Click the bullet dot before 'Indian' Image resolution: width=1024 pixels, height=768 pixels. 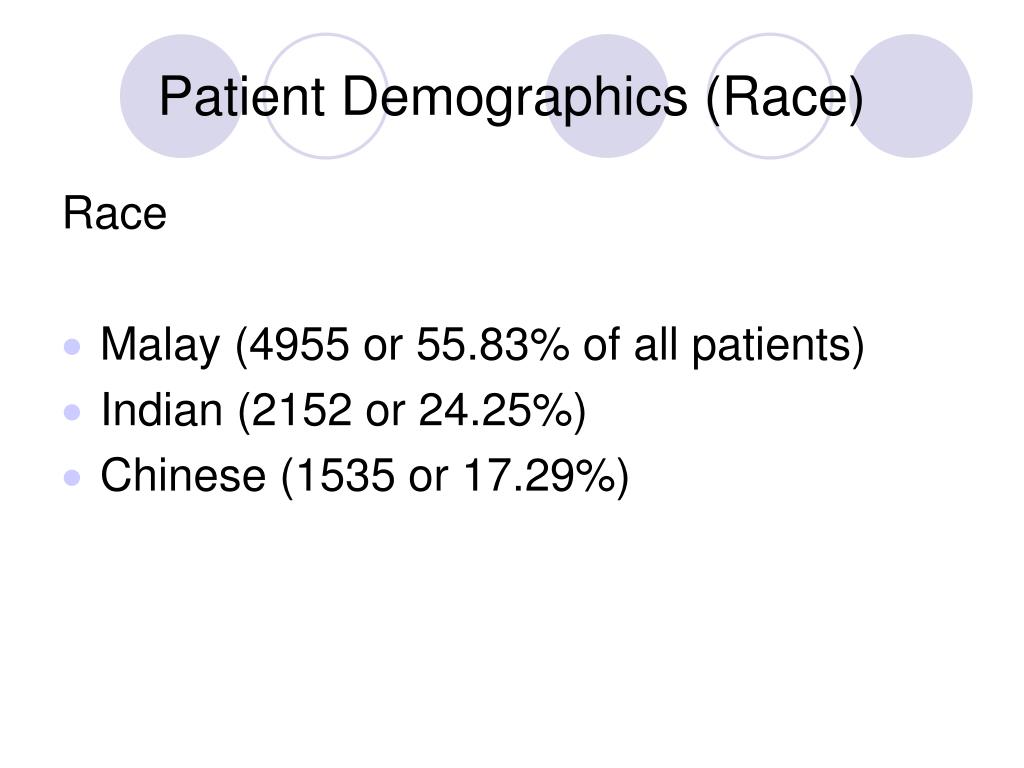[72, 412]
